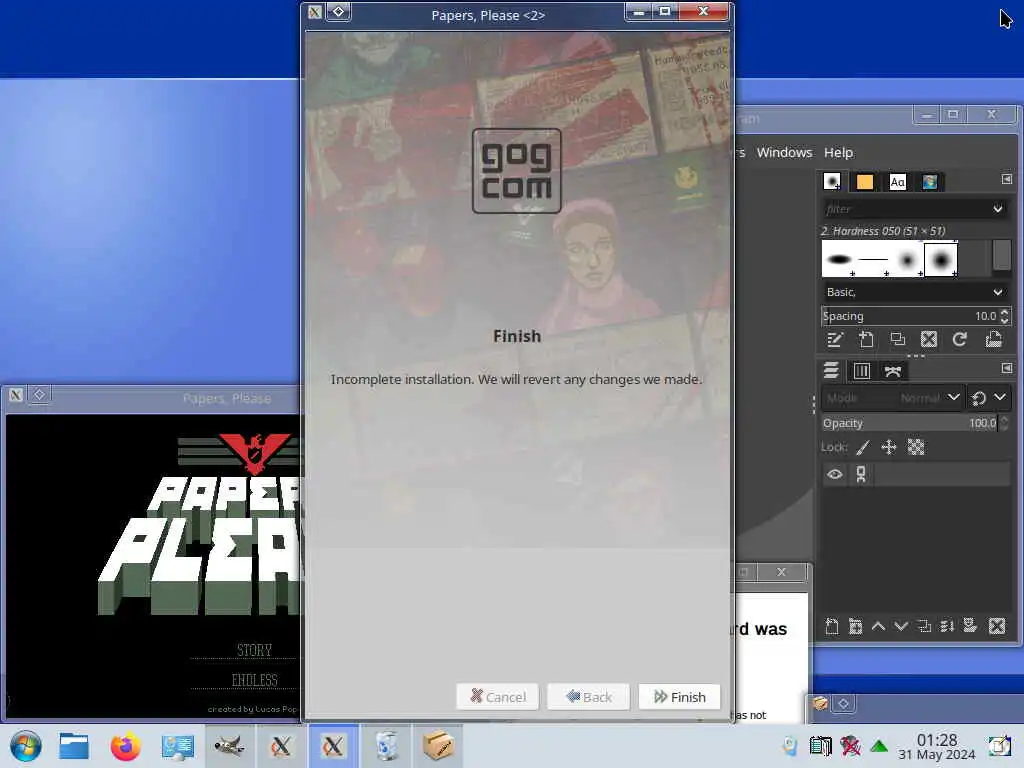Delete the selected brush
This screenshot has height=768, width=1024.
tap(929, 340)
